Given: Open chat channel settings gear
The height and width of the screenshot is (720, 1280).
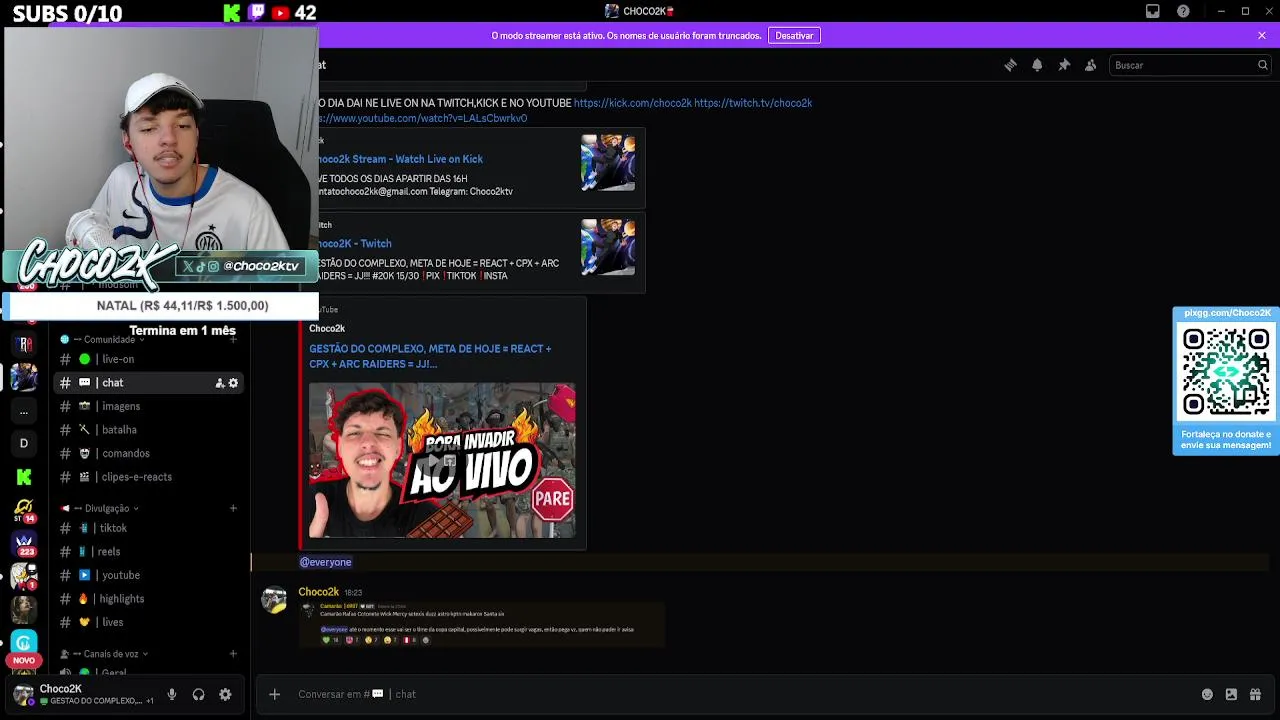Looking at the screenshot, I should (x=233, y=383).
